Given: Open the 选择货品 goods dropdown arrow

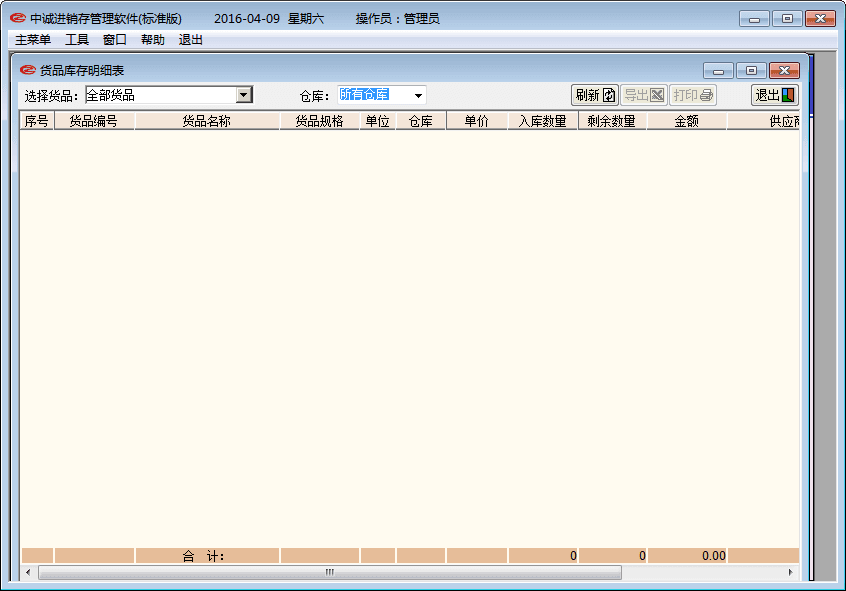Looking at the screenshot, I should (x=243, y=95).
